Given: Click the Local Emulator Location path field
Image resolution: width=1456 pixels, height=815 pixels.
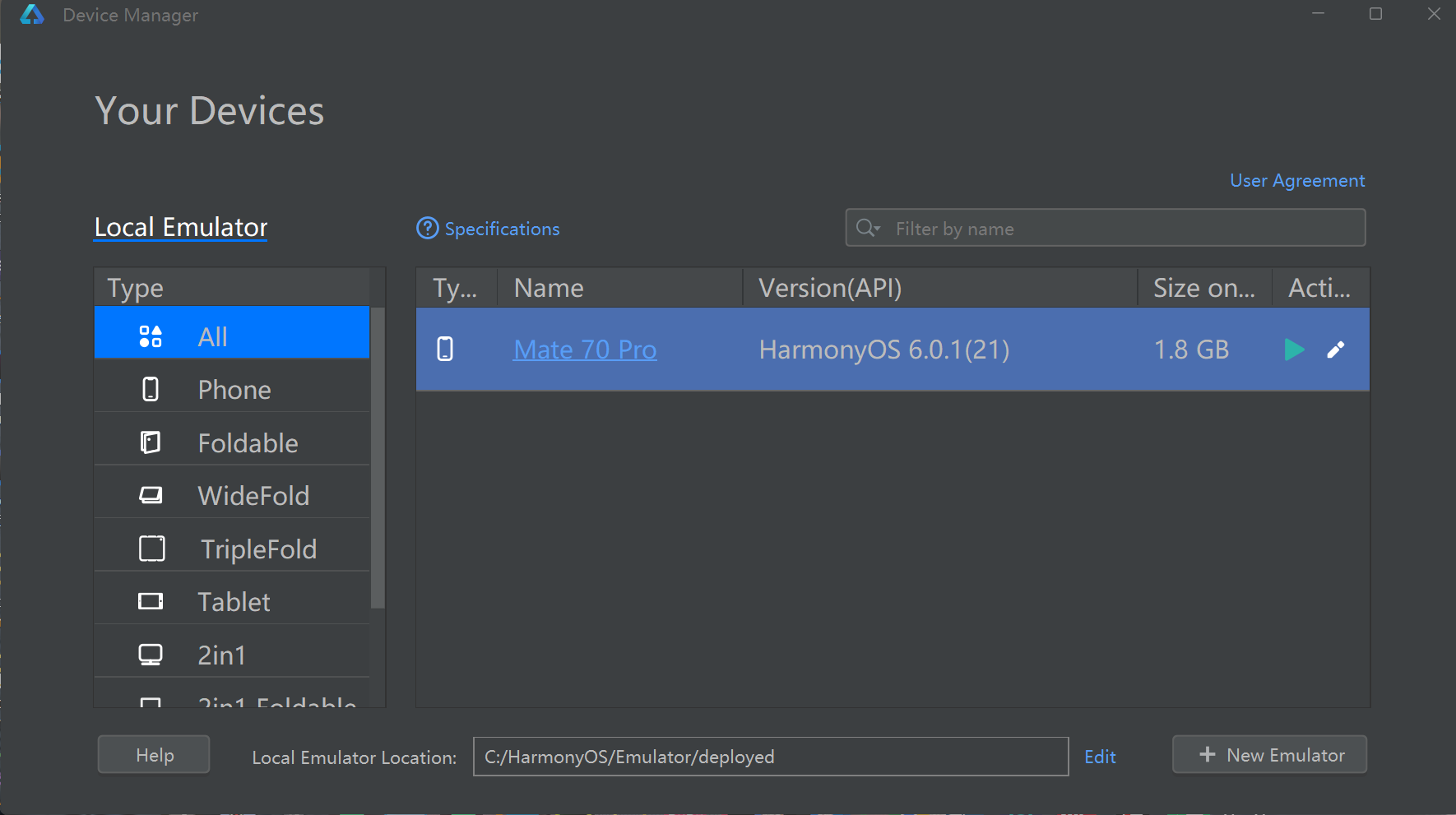Looking at the screenshot, I should click(771, 757).
